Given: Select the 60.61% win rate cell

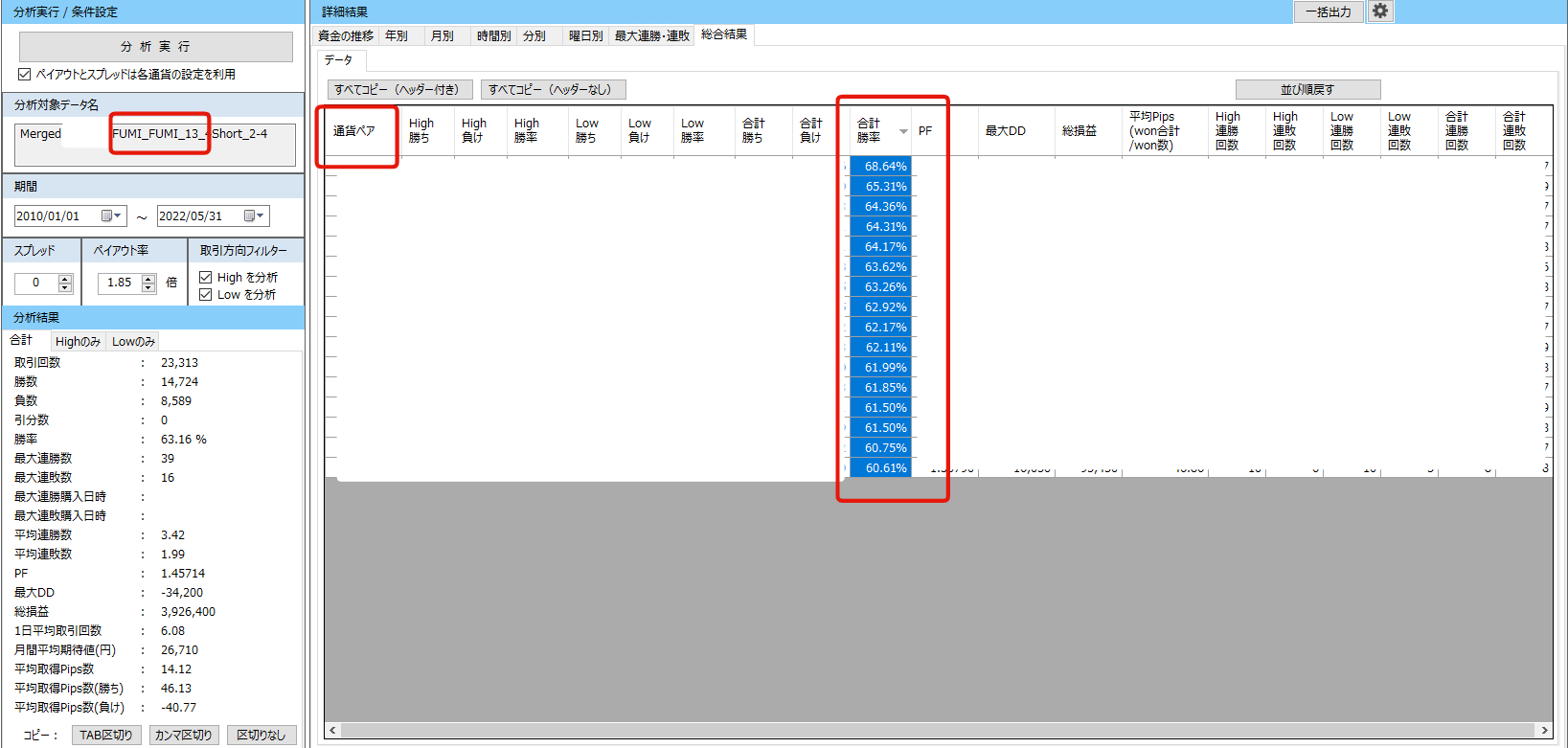Looking at the screenshot, I should point(880,467).
